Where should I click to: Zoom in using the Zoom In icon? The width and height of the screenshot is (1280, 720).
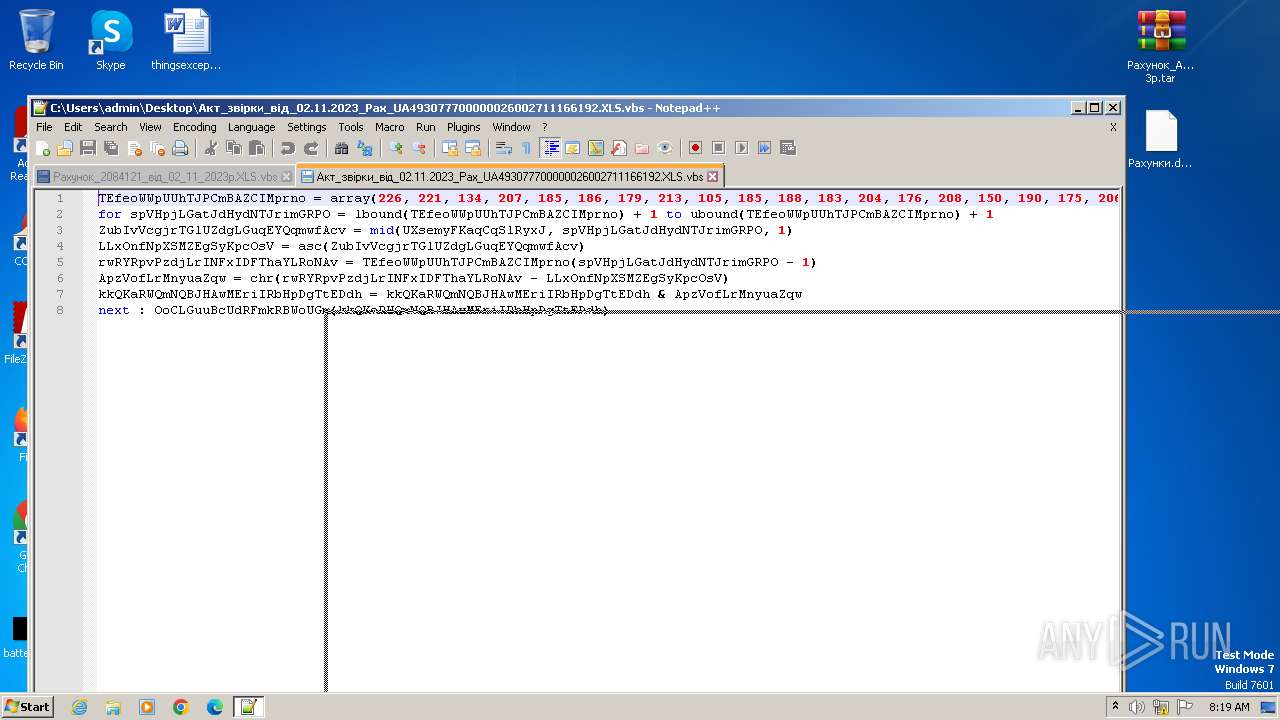396,148
